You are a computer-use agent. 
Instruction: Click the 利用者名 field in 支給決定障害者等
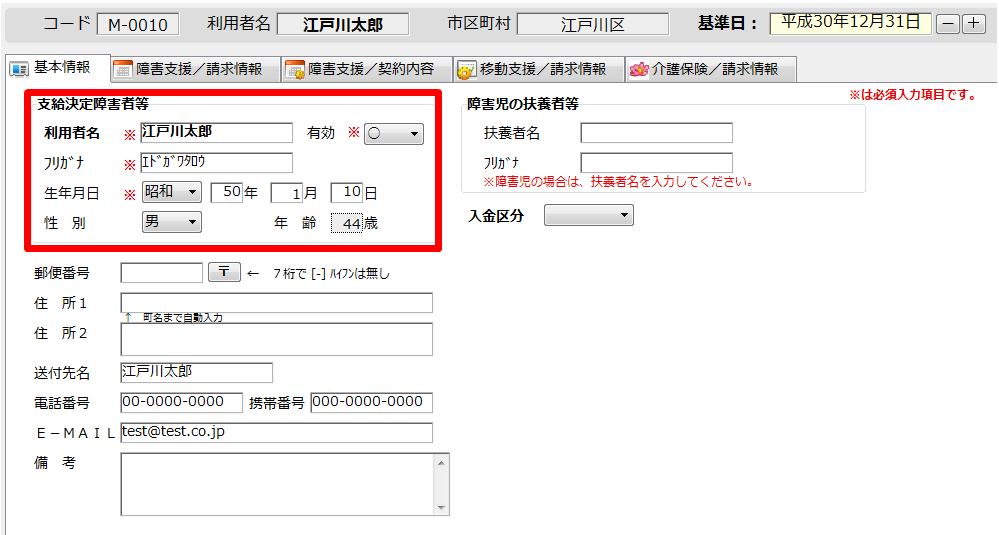coord(216,132)
